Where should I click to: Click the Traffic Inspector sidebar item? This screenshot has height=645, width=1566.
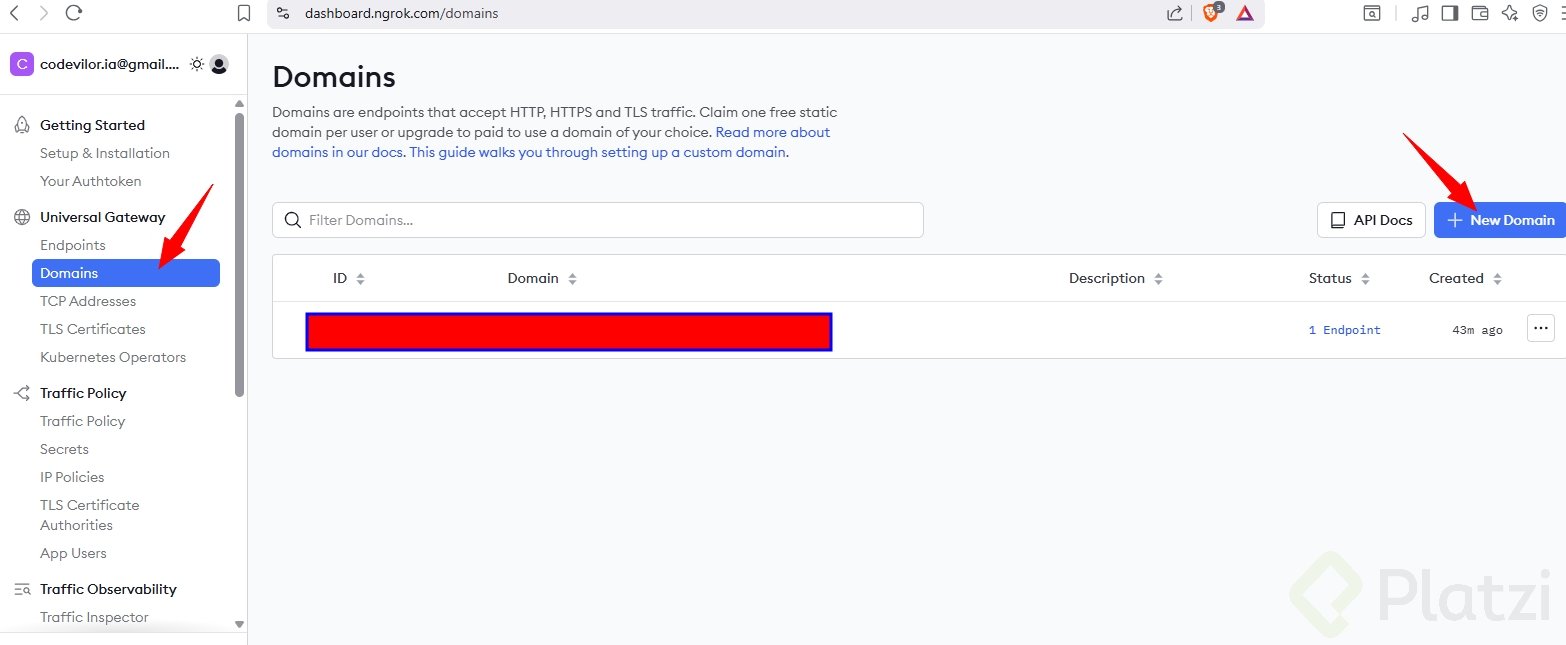(94, 617)
